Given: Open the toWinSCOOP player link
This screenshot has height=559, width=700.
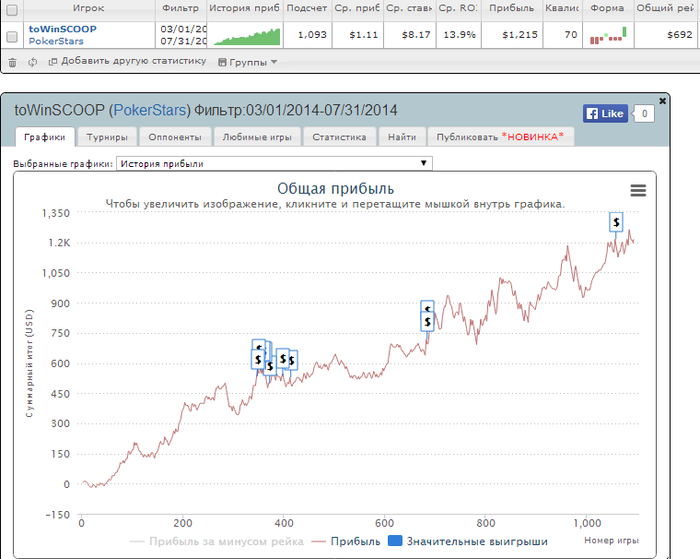Looking at the screenshot, I should pos(62,29).
